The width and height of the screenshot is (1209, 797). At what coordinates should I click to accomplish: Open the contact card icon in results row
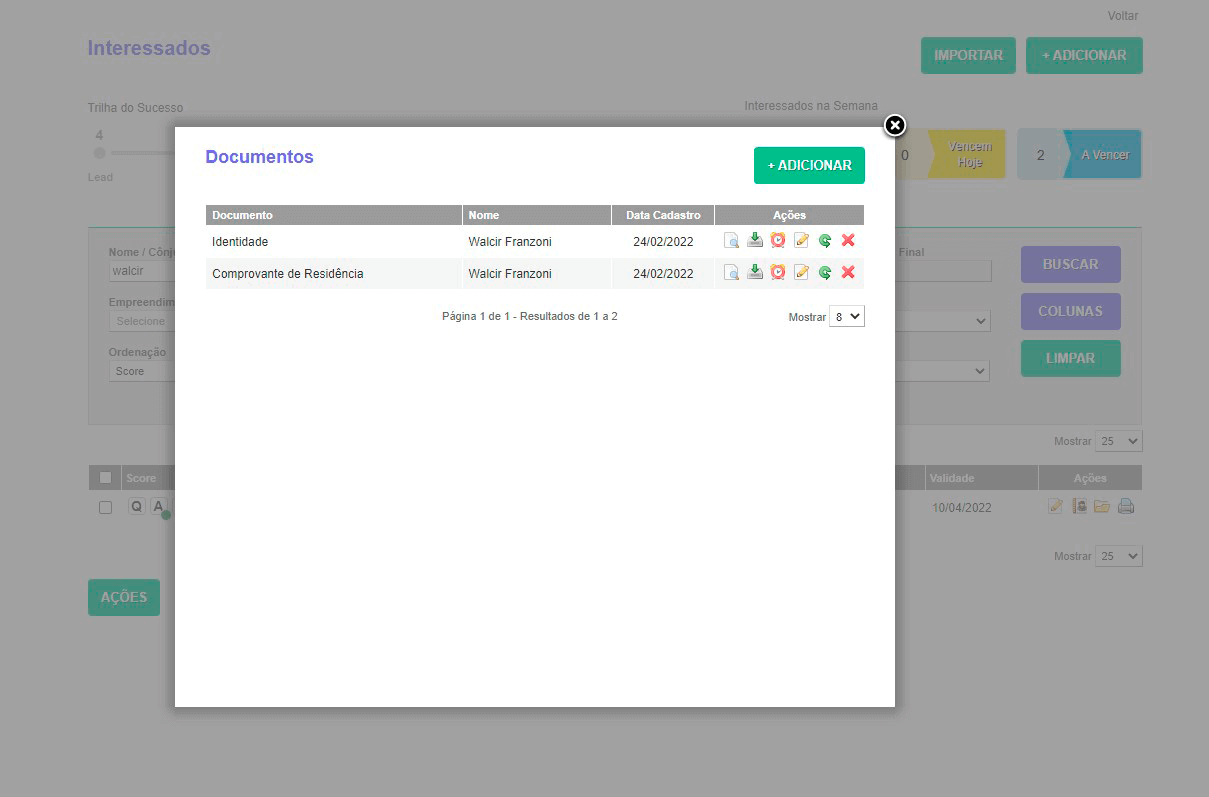click(x=1079, y=506)
